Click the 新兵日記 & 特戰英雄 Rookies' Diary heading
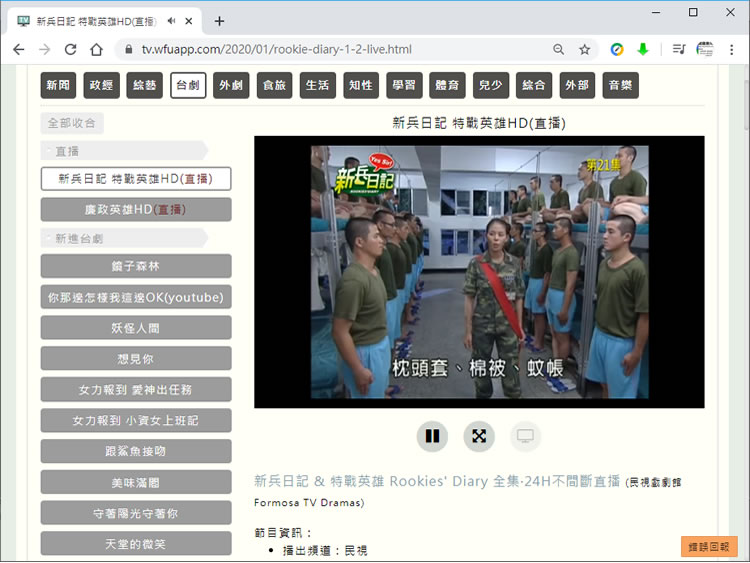Viewport: 750px width, 563px height. pyautogui.click(x=437, y=481)
